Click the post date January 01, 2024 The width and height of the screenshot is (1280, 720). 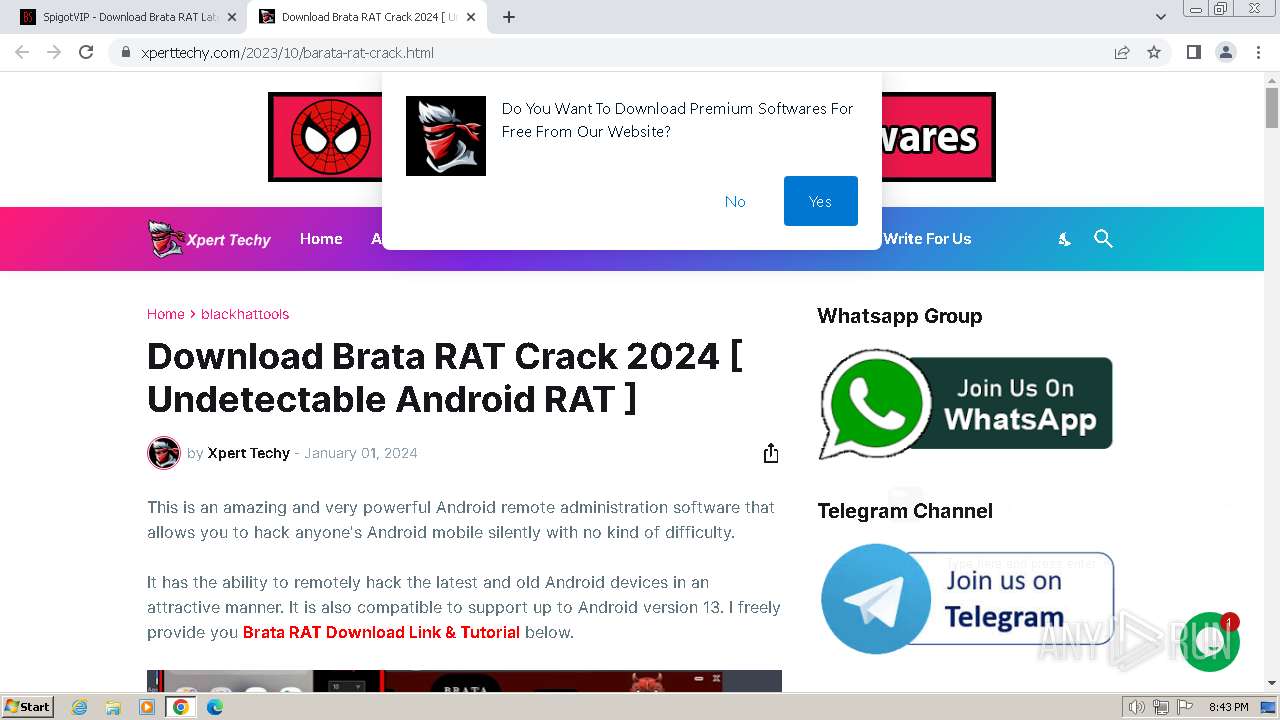(361, 453)
